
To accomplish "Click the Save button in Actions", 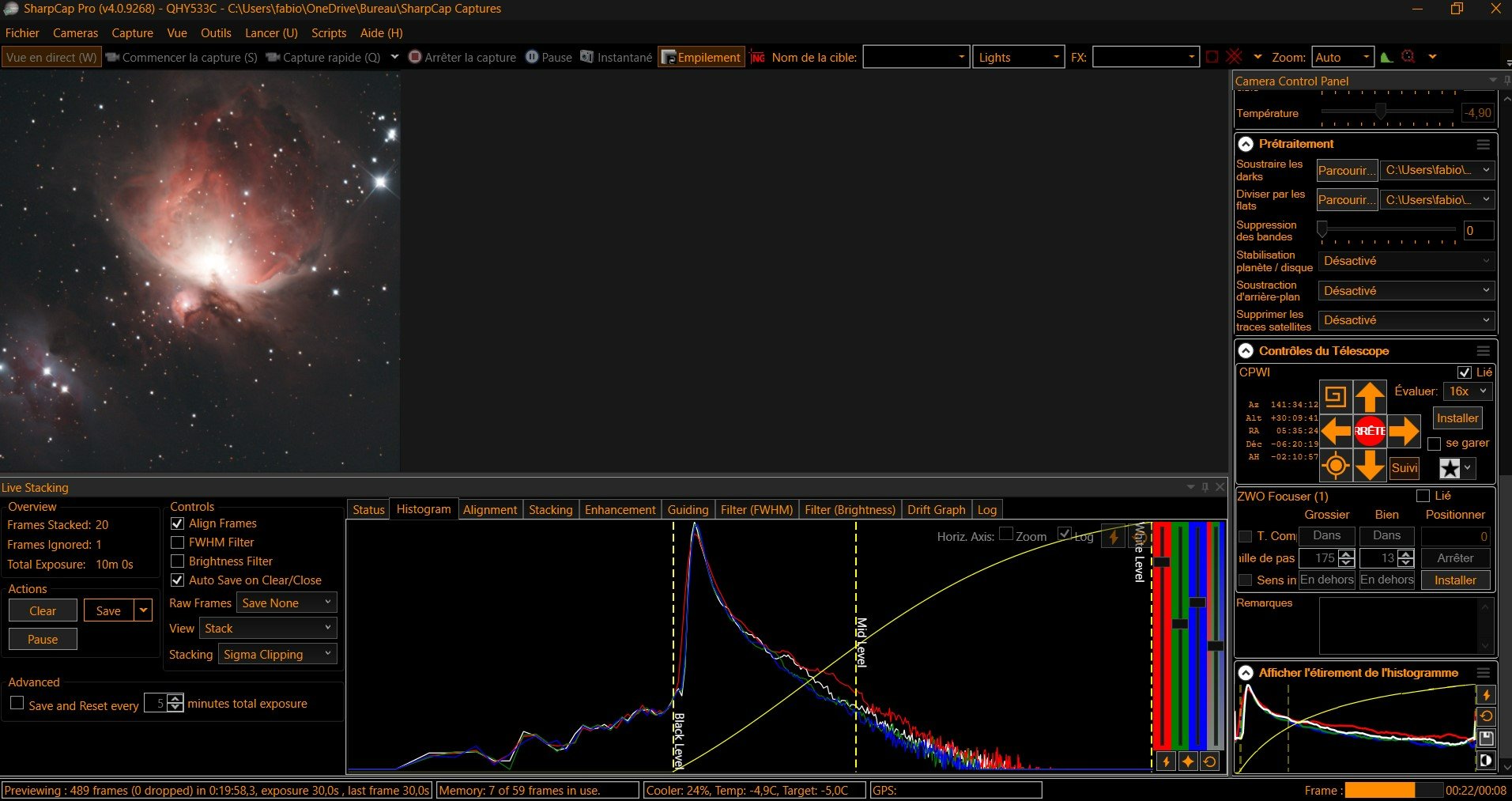I will (x=108, y=610).
